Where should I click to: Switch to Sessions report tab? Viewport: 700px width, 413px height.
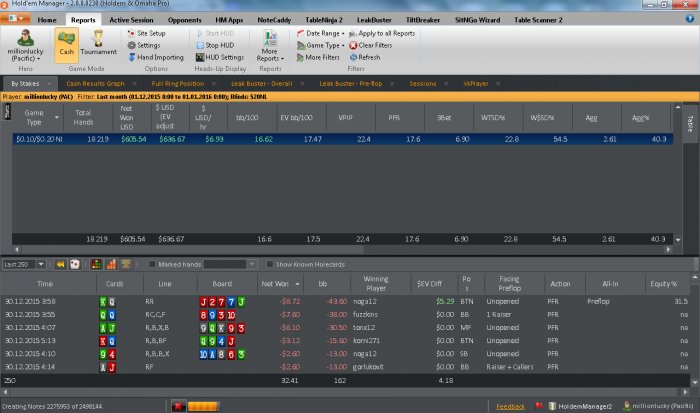[423, 83]
